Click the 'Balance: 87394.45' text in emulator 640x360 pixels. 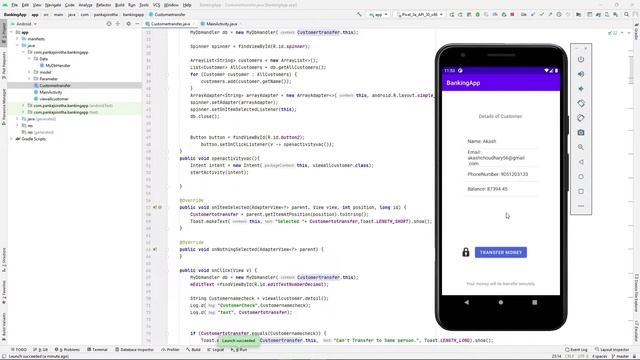[x=488, y=189]
